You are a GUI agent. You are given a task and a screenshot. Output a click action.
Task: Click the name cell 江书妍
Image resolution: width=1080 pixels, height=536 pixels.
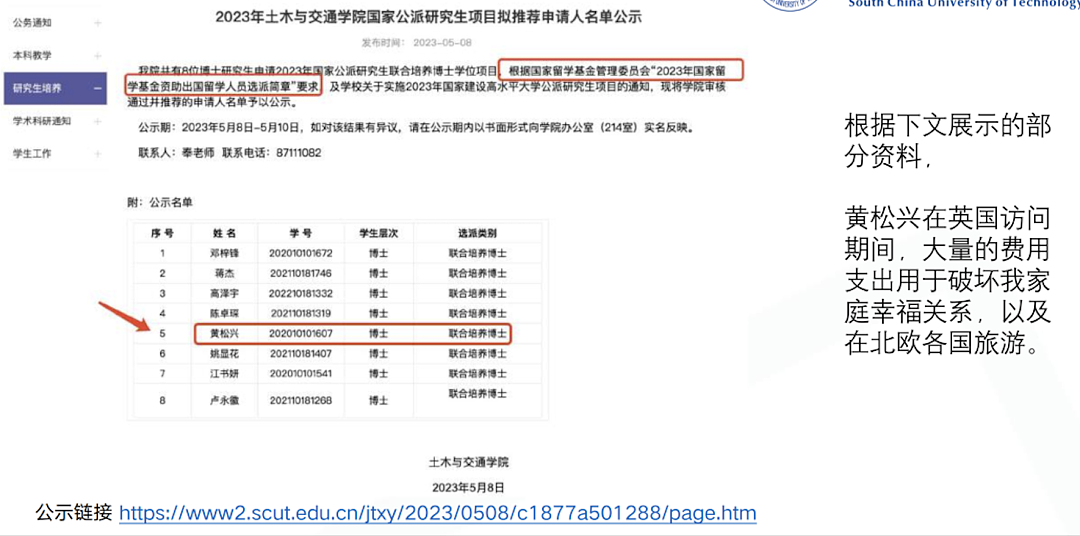[225, 374]
